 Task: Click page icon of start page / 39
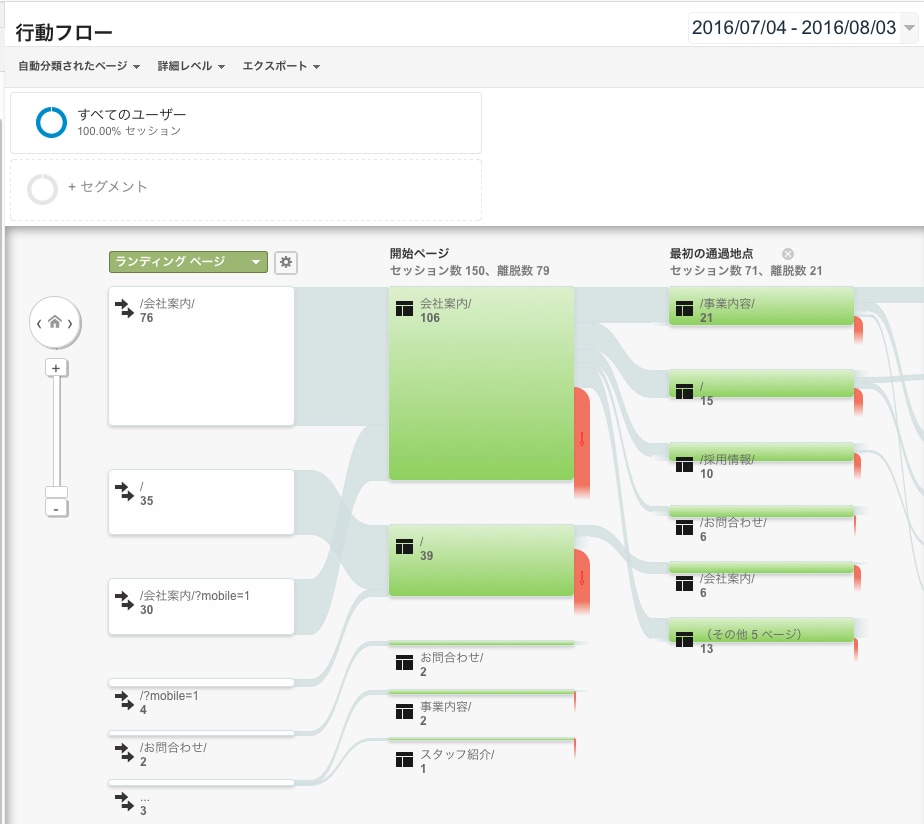pos(404,546)
